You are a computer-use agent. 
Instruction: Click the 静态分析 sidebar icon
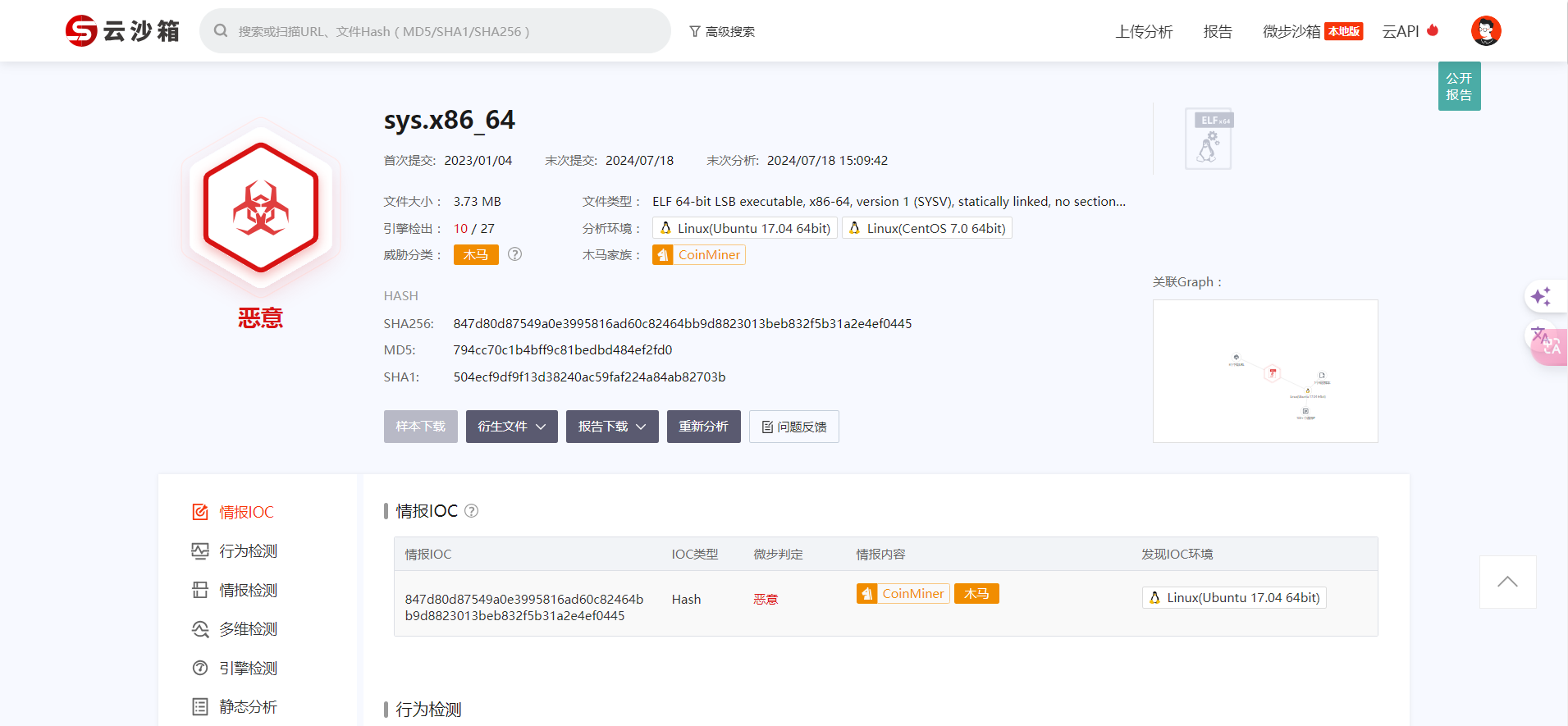(200, 706)
